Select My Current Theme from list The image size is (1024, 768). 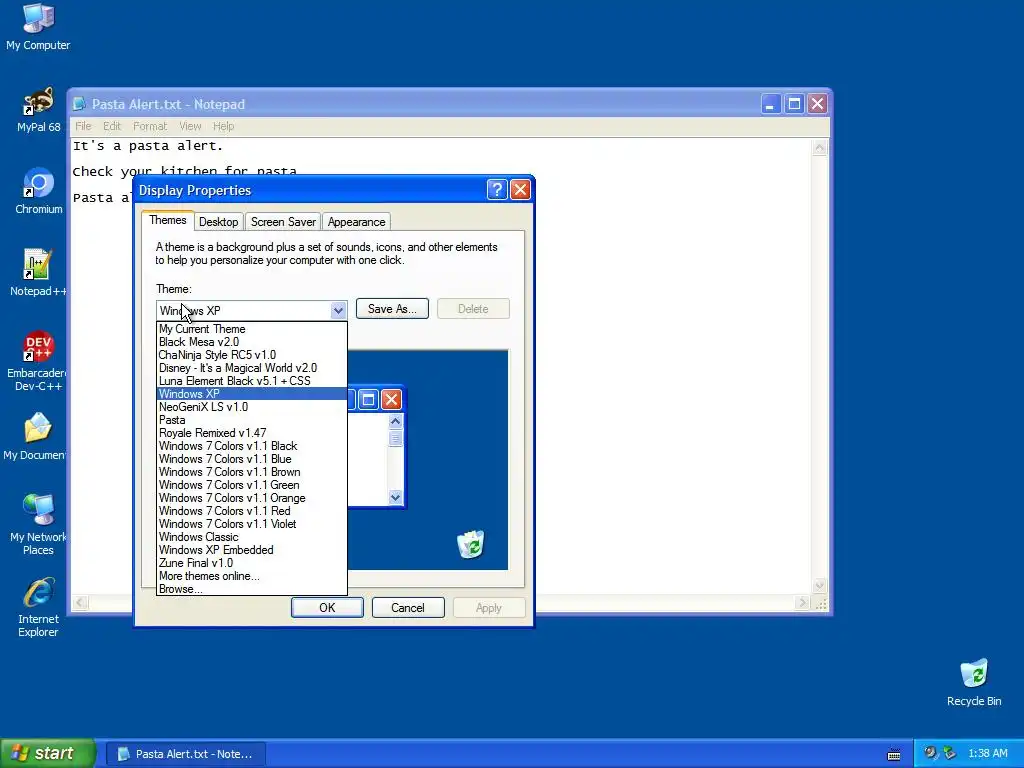(252, 329)
